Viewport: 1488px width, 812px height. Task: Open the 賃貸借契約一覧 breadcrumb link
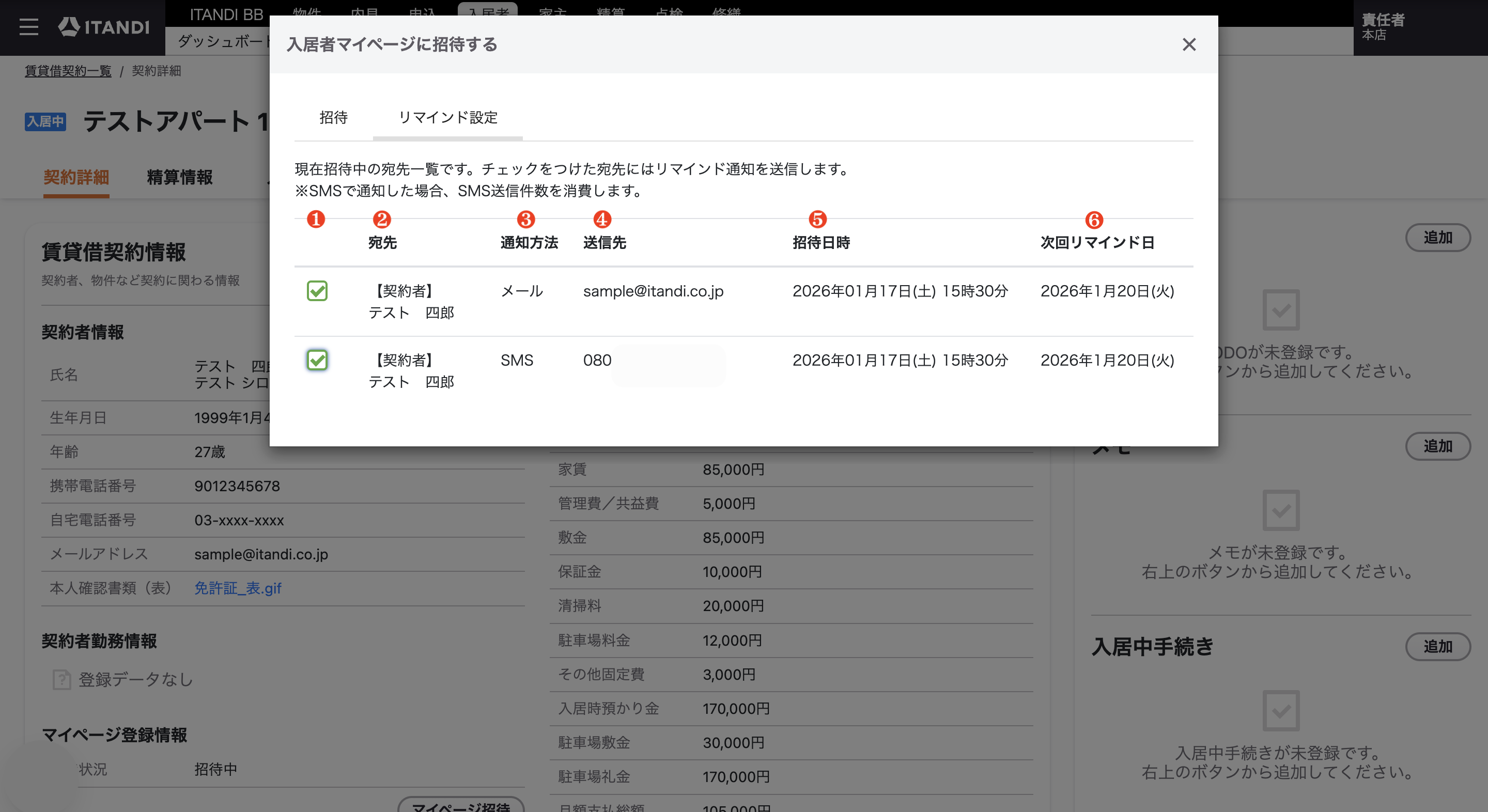coord(68,71)
